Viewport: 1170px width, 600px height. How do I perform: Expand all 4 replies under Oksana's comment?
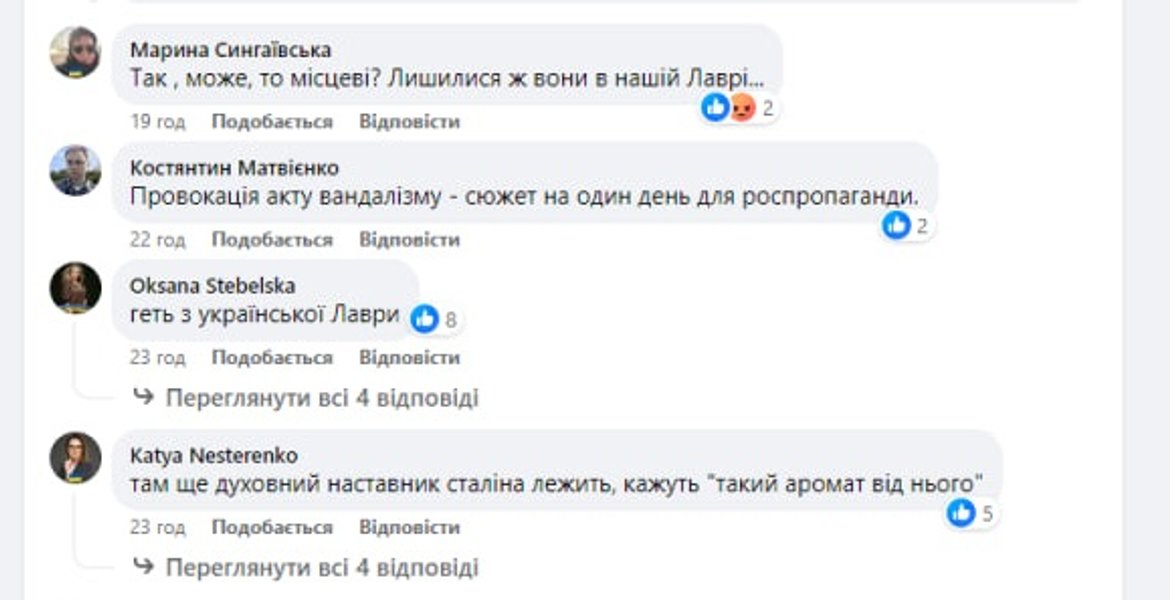click(321, 398)
